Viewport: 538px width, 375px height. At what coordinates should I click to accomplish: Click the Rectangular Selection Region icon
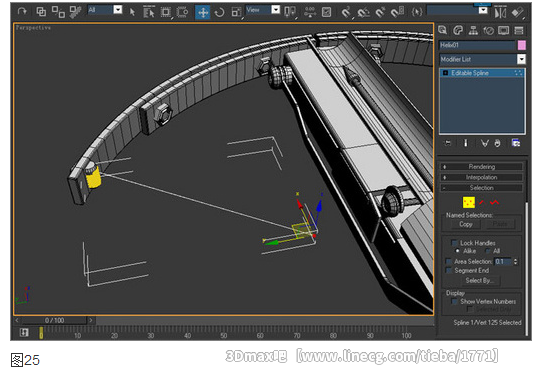point(166,12)
